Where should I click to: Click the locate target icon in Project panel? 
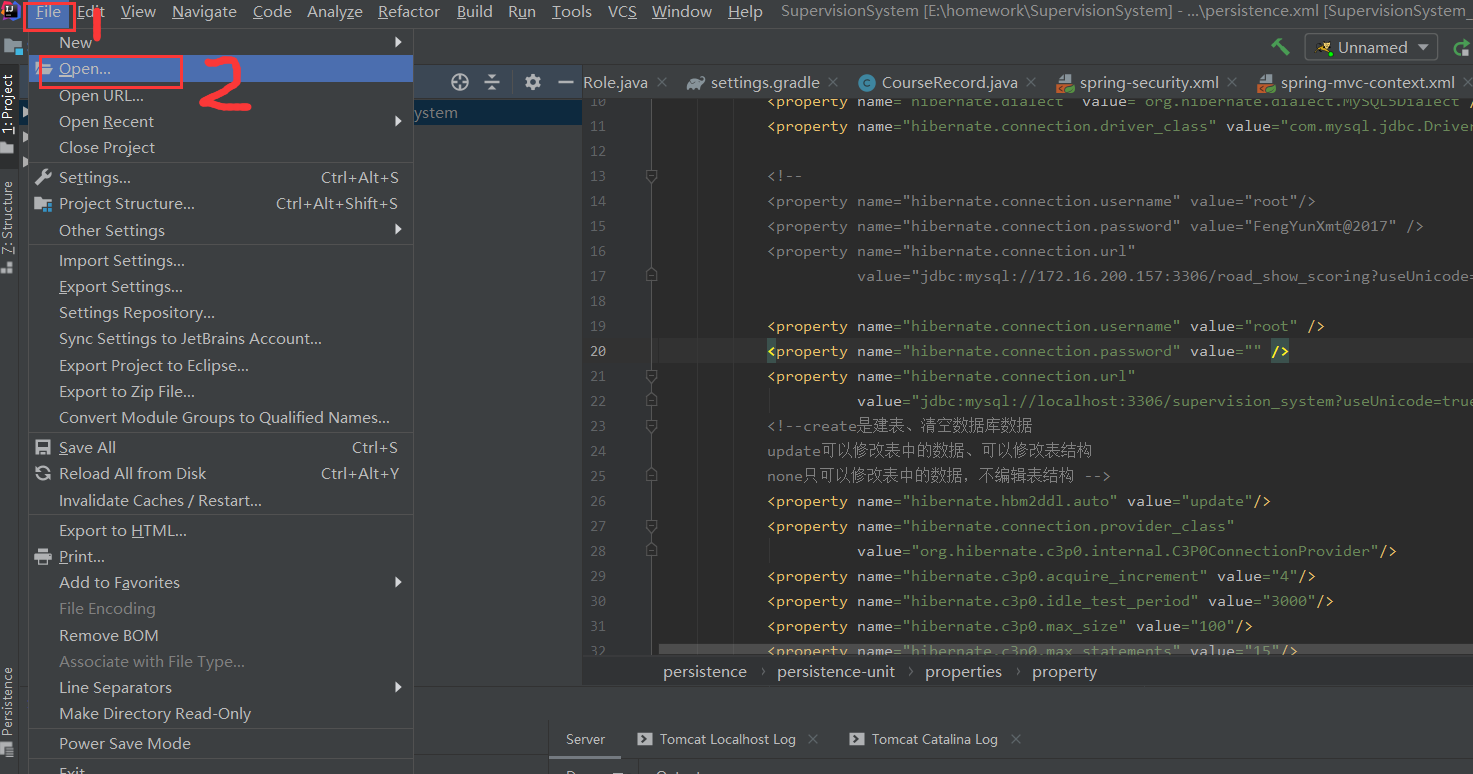coord(460,82)
